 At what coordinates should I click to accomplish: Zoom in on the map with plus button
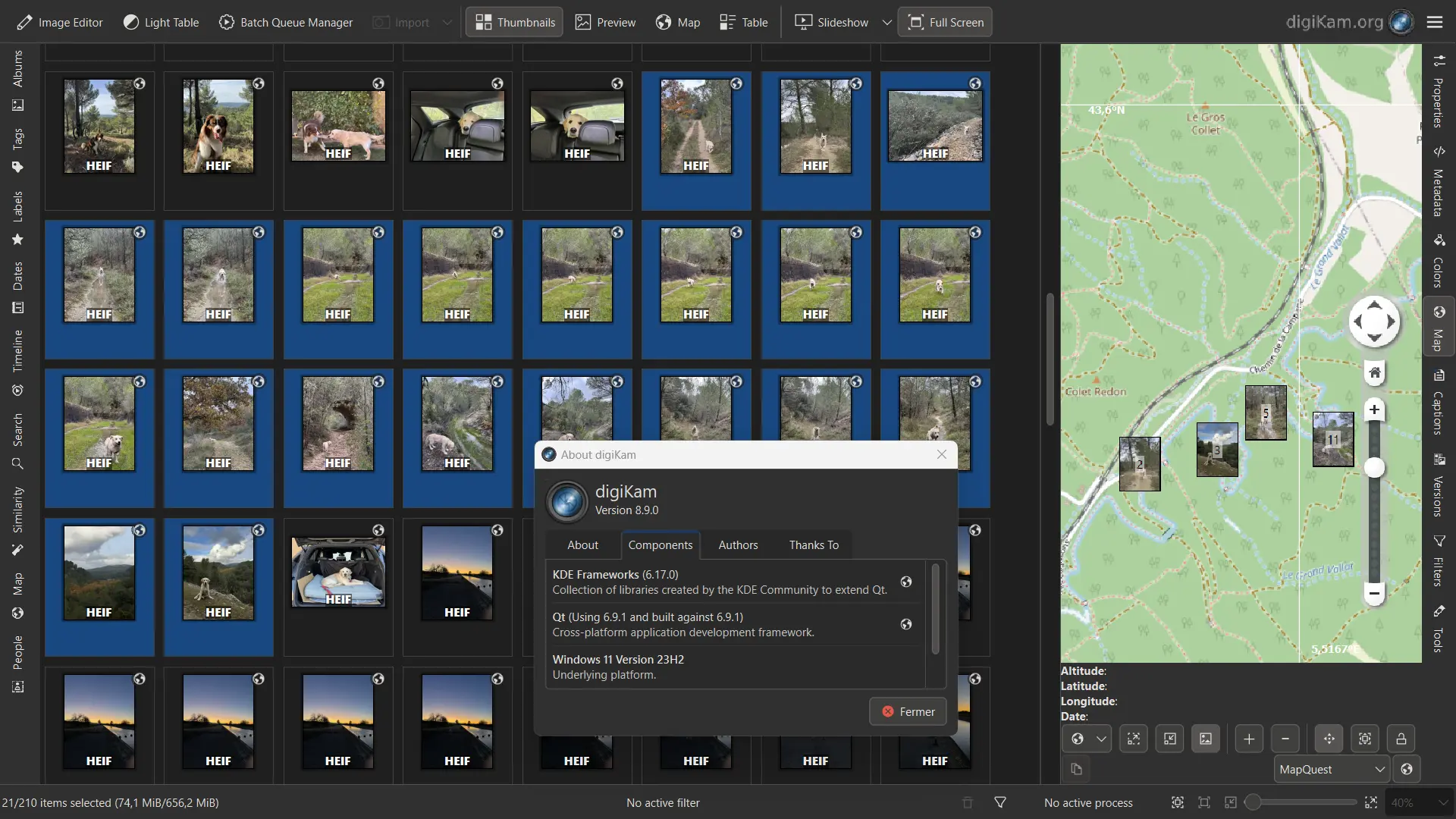[1248, 738]
